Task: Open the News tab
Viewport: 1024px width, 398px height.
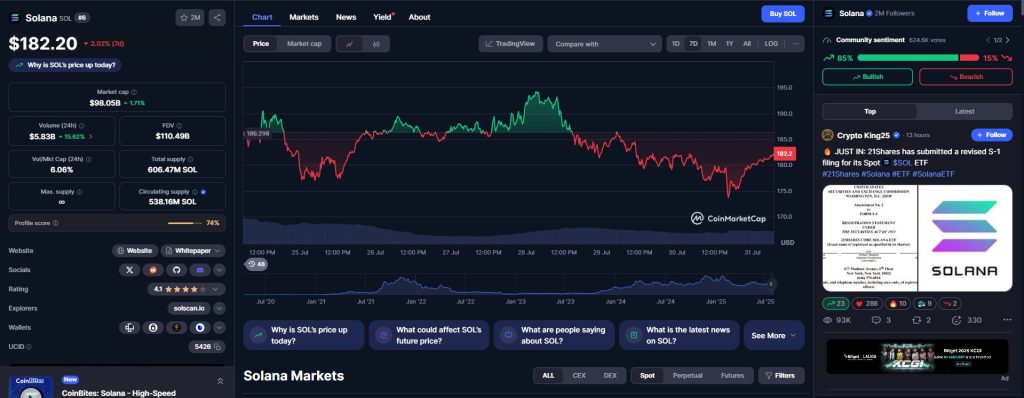Action: 346,17
